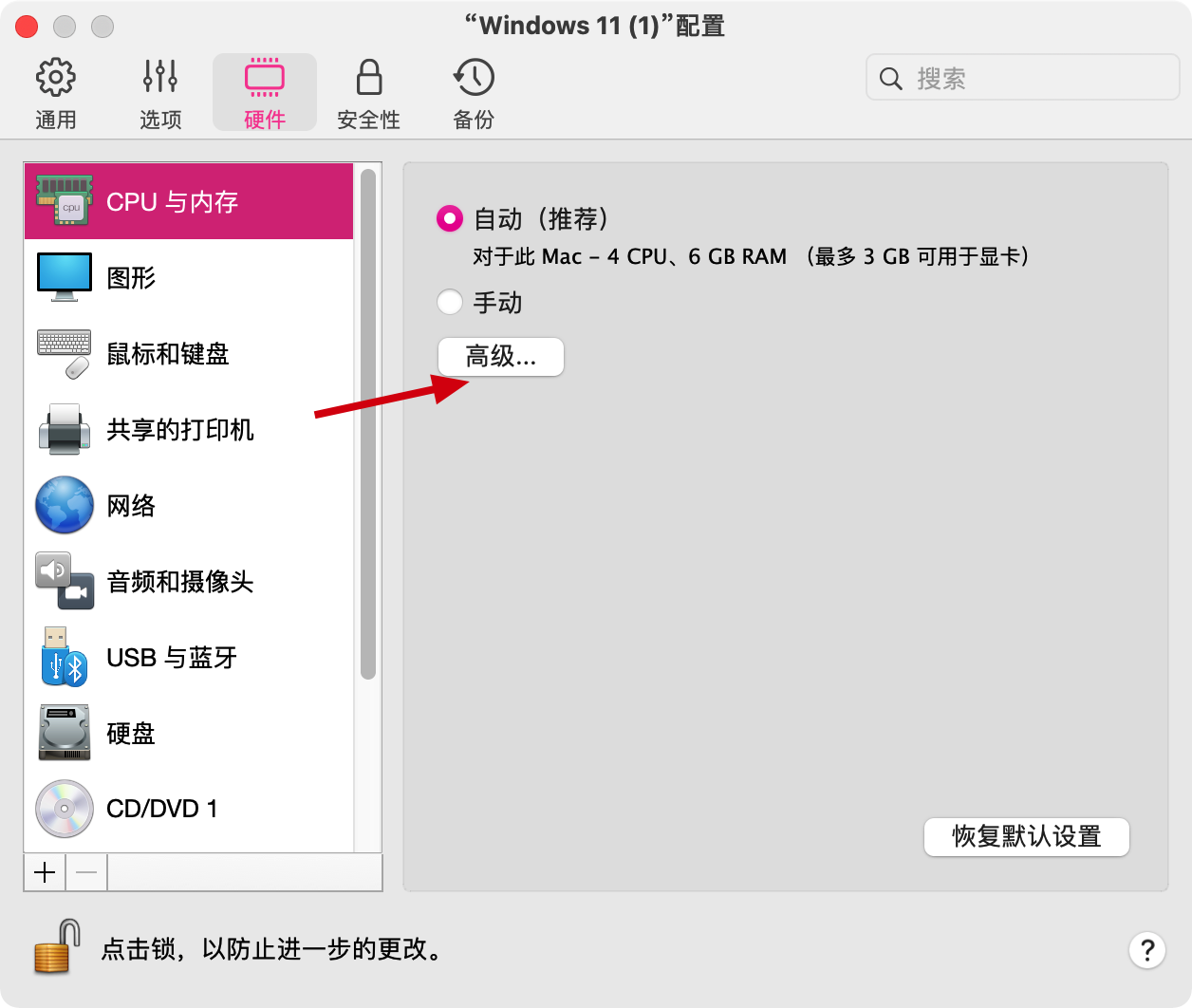
Task: Click the 硬盘 hard disk icon
Action: point(65,733)
